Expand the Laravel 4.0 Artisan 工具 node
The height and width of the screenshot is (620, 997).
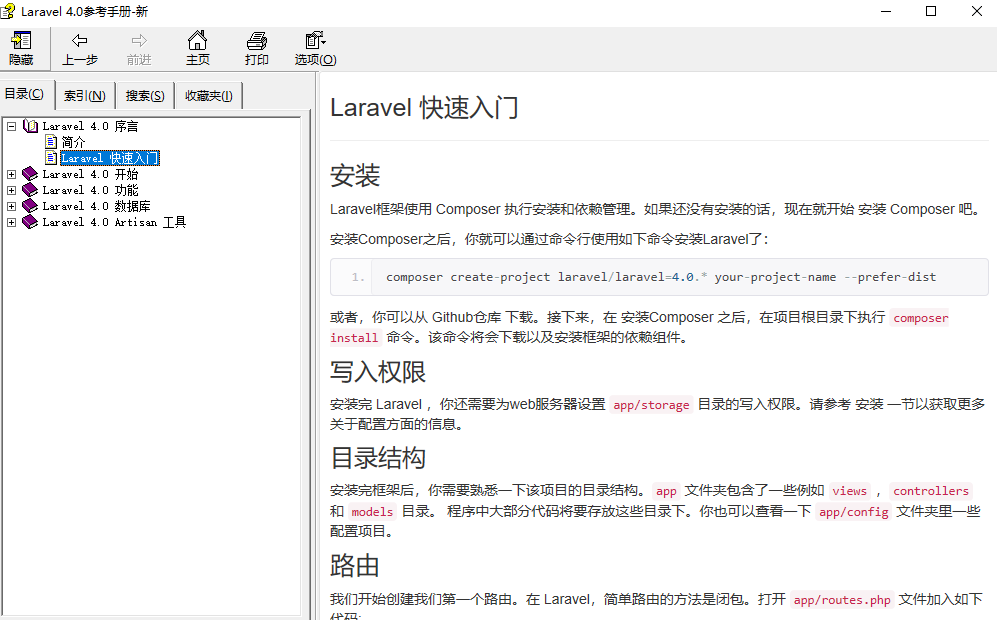click(12, 222)
